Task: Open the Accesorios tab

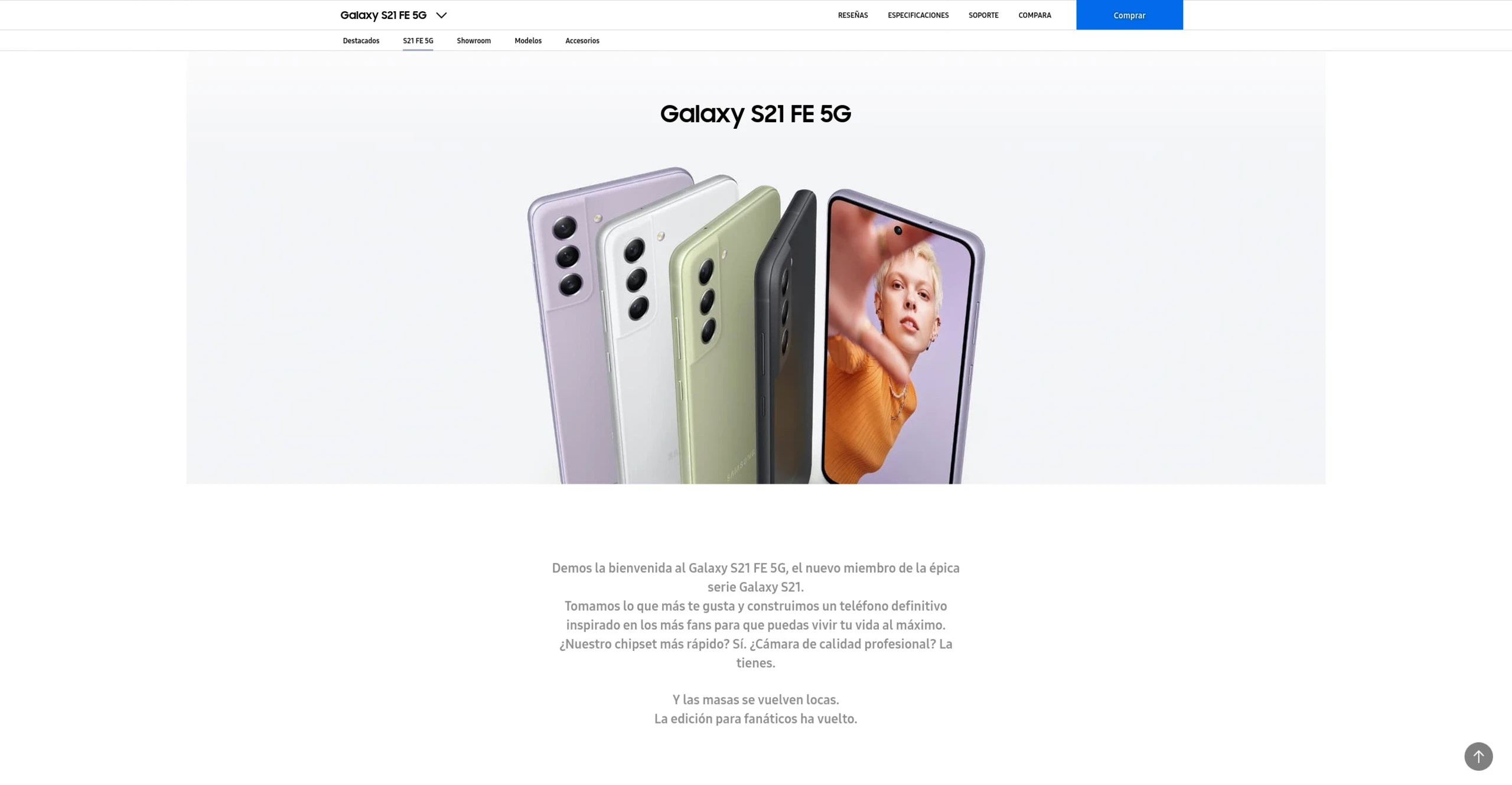Action: (582, 41)
